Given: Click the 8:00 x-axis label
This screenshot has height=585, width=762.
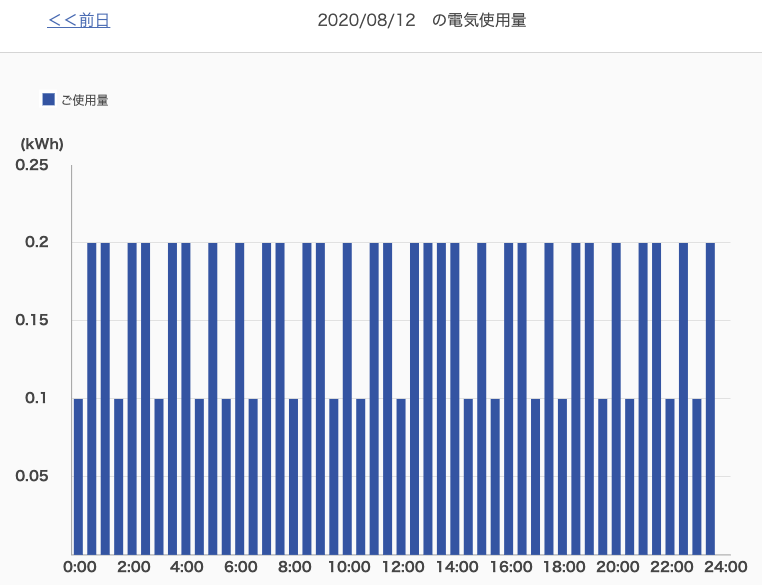Looking at the screenshot, I should (294, 567).
